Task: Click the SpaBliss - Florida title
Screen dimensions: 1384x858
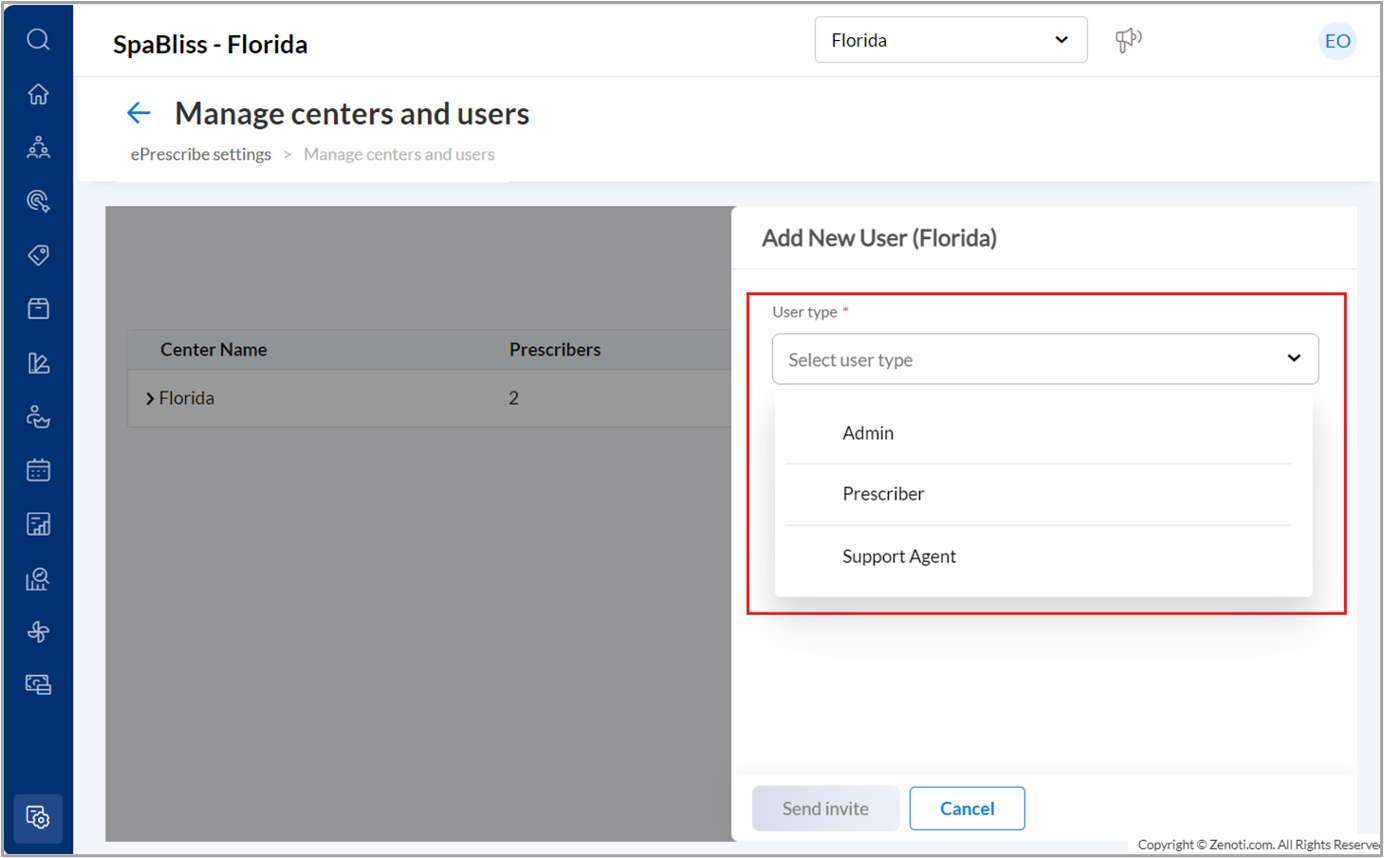Action: (210, 44)
